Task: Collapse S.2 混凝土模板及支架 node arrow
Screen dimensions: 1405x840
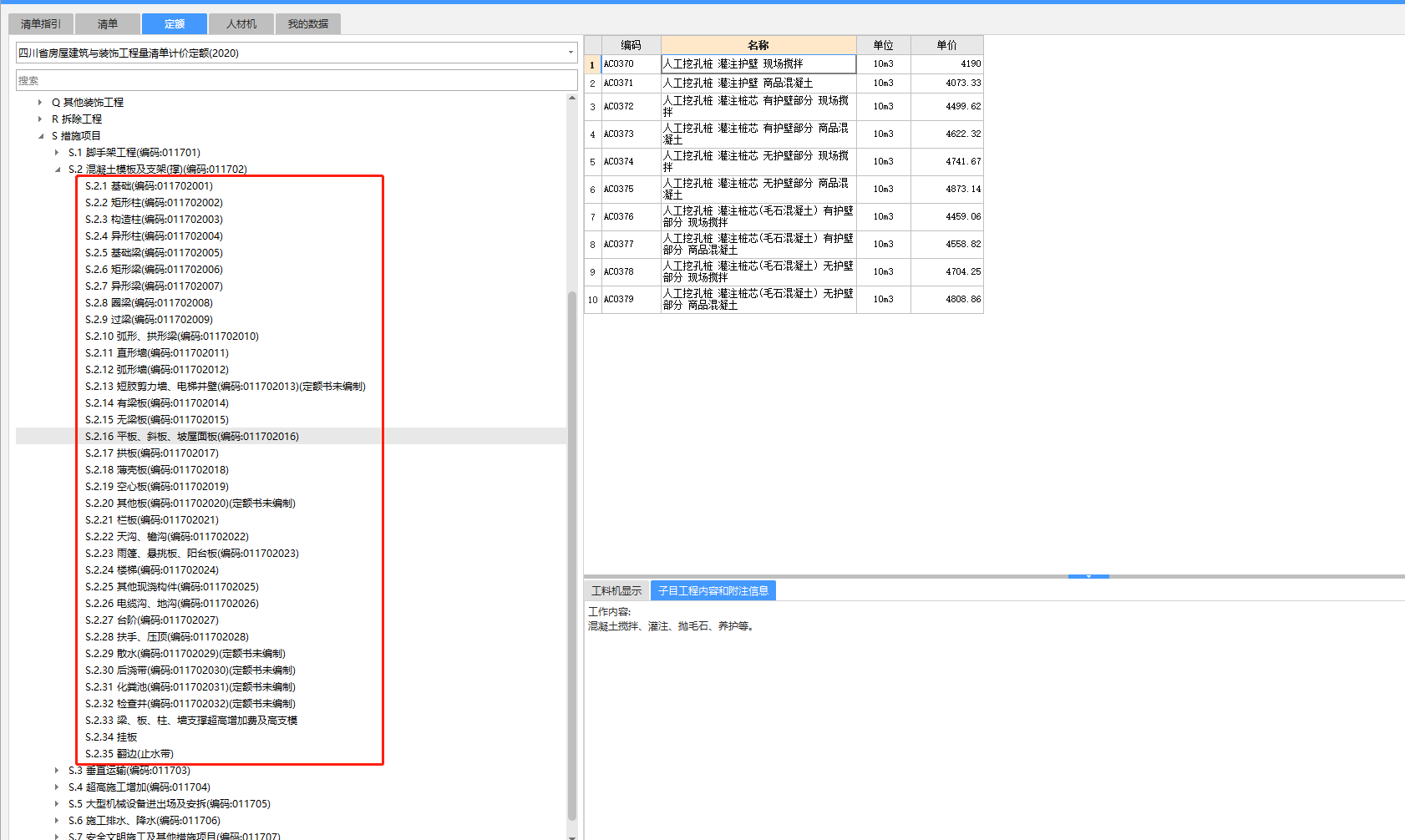Action: click(x=57, y=170)
